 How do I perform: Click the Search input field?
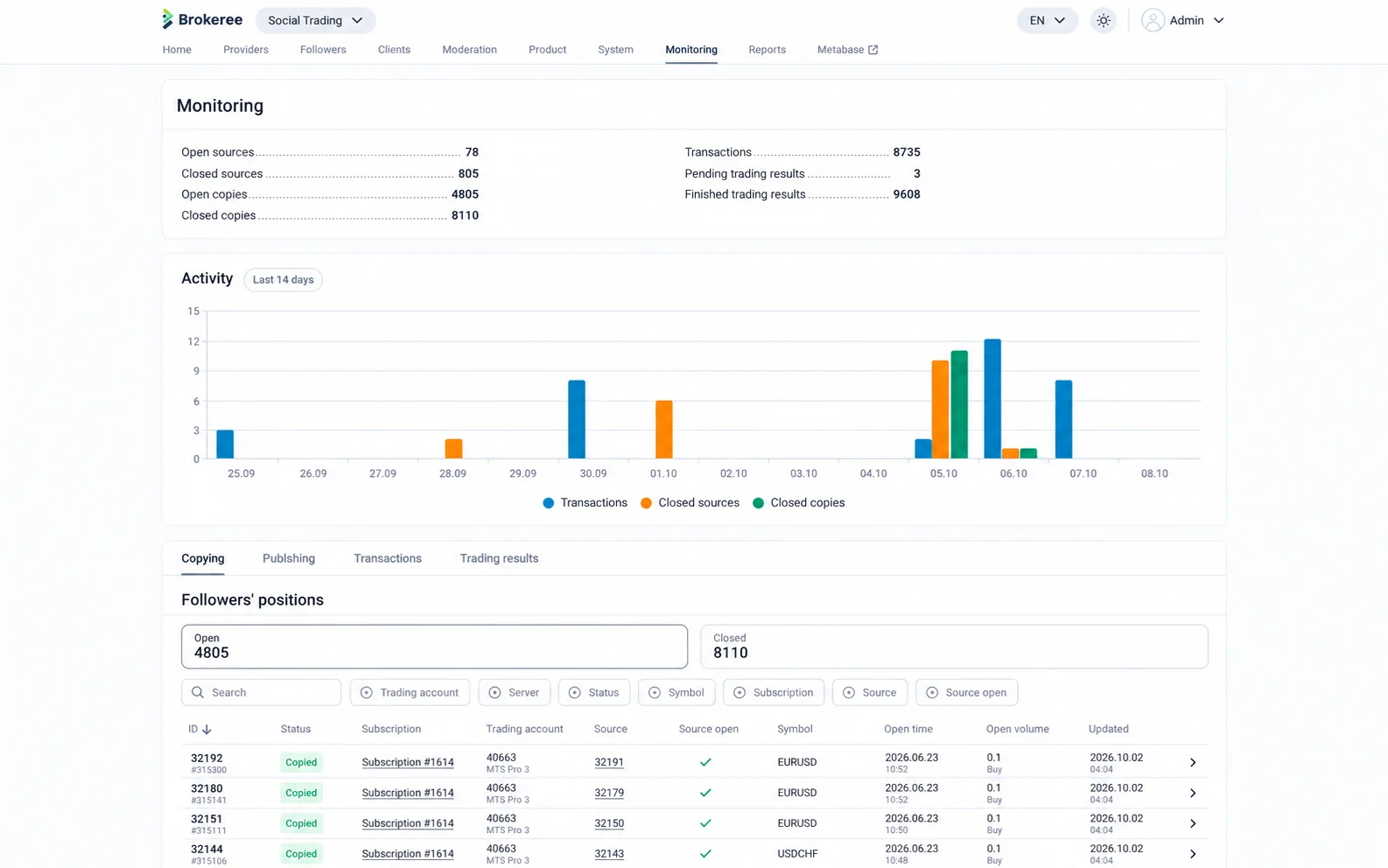point(261,692)
